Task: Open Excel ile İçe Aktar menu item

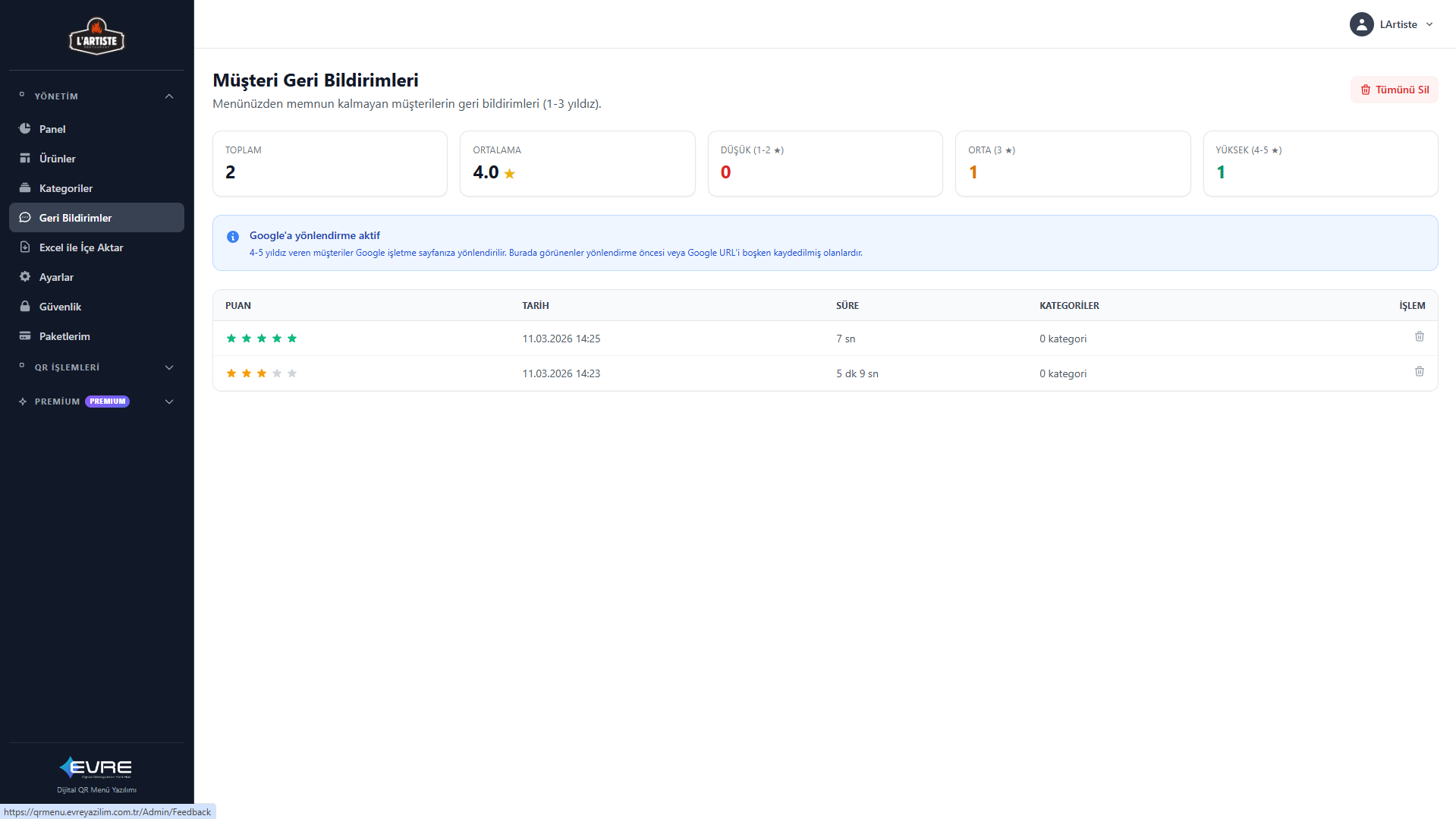Action: (96, 247)
